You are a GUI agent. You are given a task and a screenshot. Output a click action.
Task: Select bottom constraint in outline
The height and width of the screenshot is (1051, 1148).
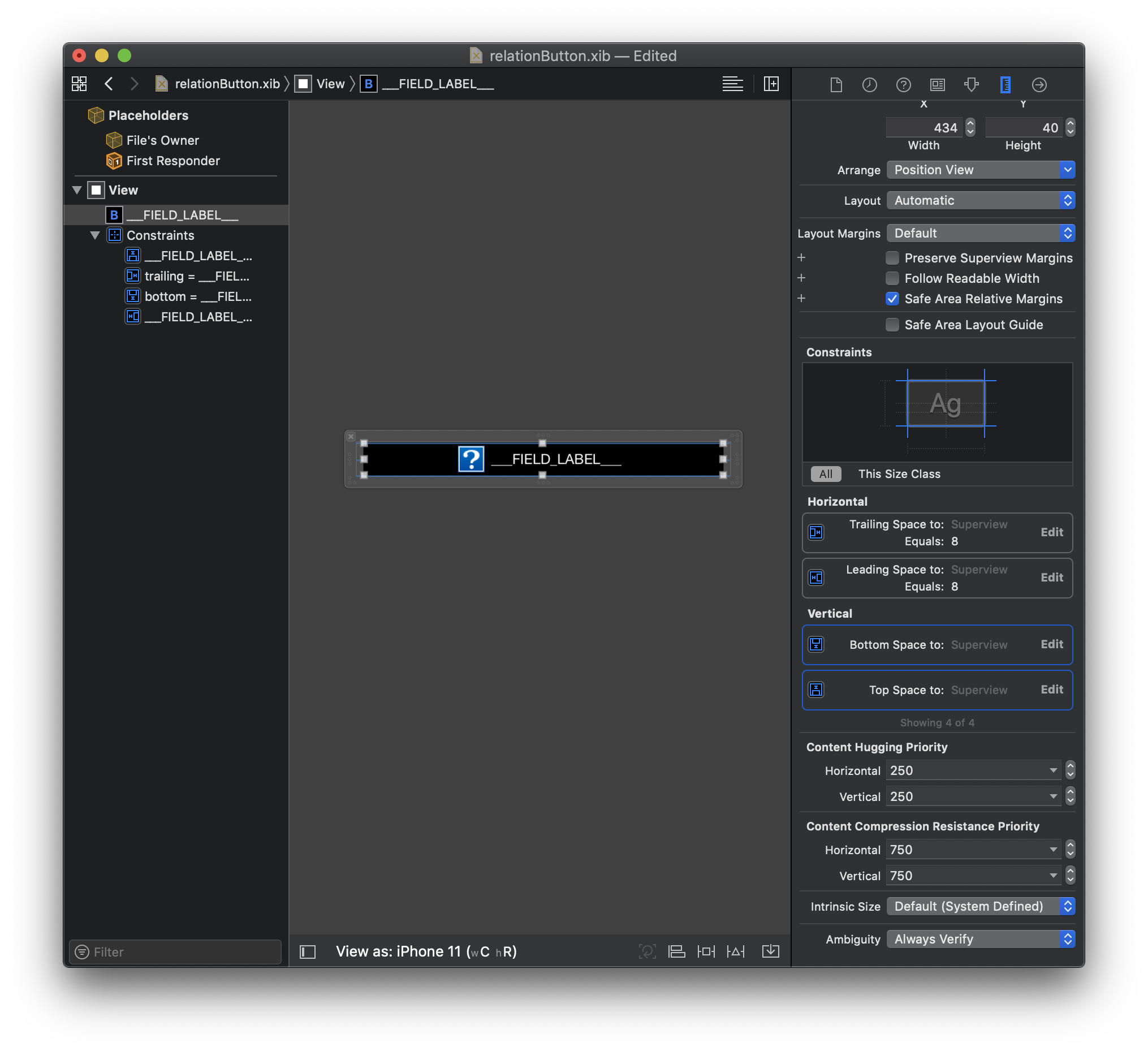pyautogui.click(x=188, y=297)
